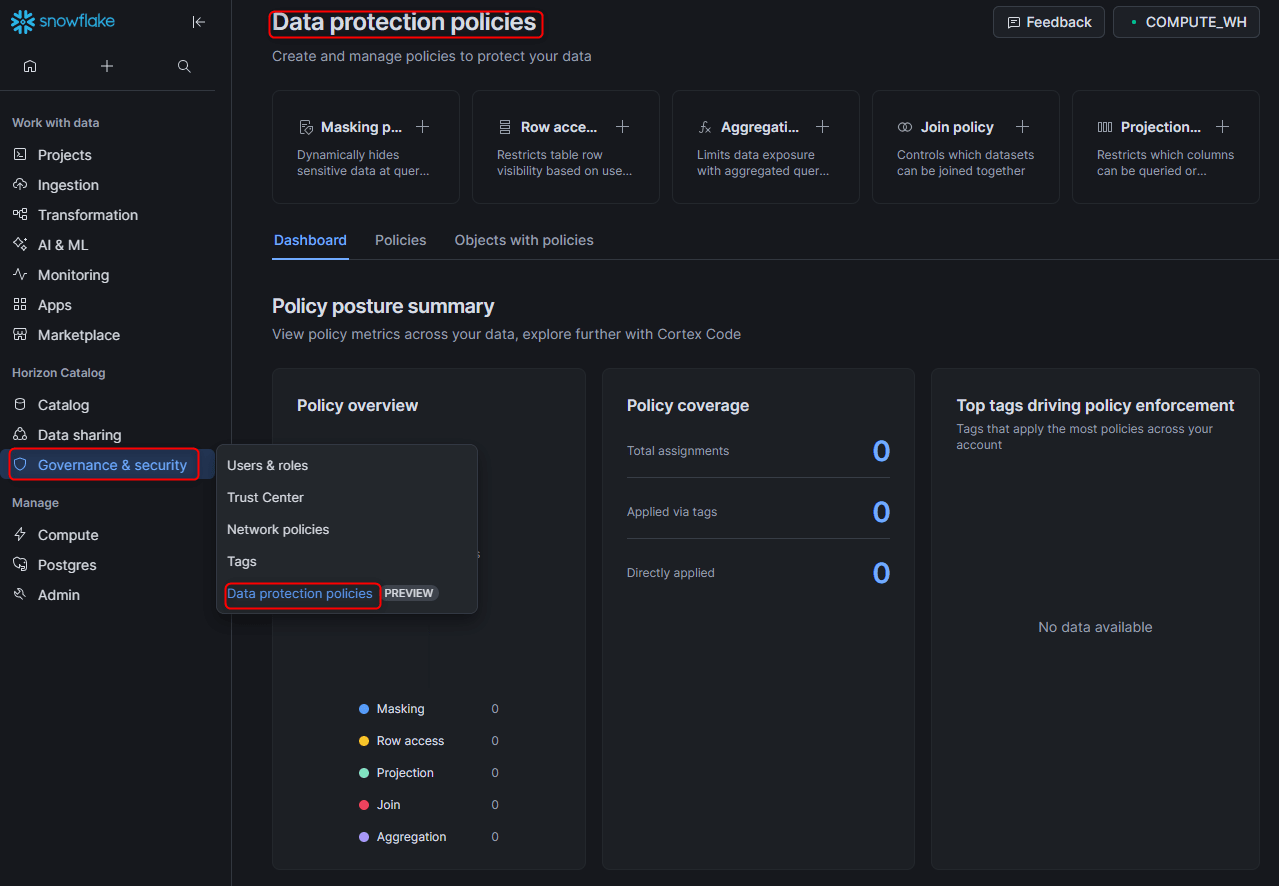1279x886 pixels.
Task: Click the Governance & security shield icon
Action: tap(20, 465)
